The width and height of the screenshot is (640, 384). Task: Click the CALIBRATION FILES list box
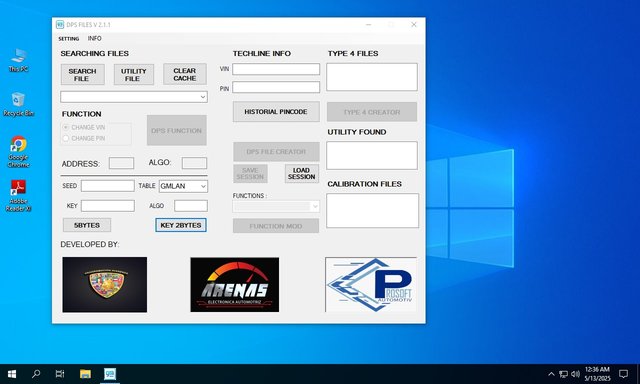(x=372, y=211)
